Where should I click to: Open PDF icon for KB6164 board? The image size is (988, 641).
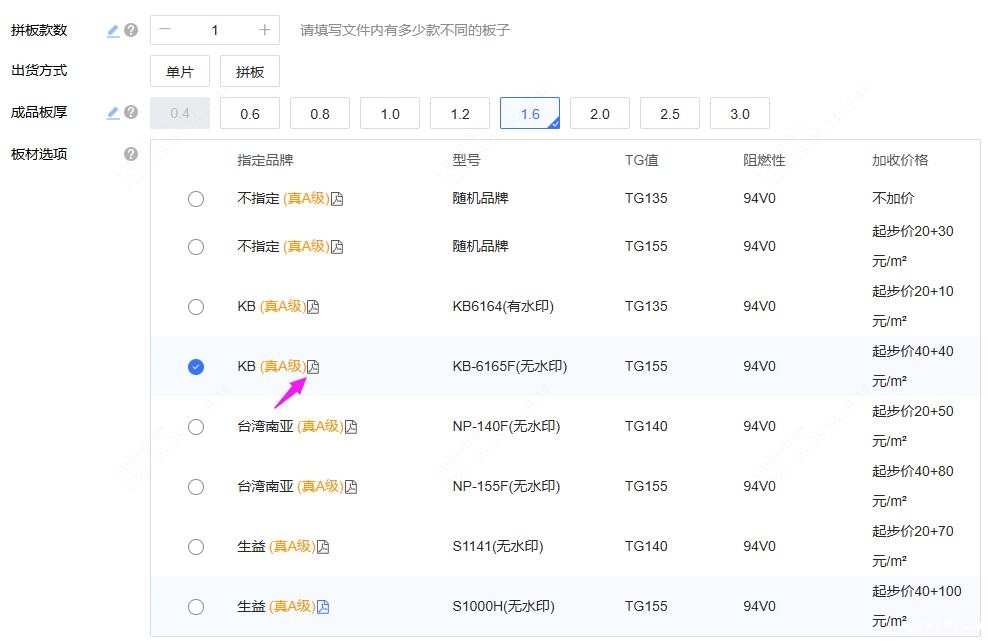tap(313, 307)
